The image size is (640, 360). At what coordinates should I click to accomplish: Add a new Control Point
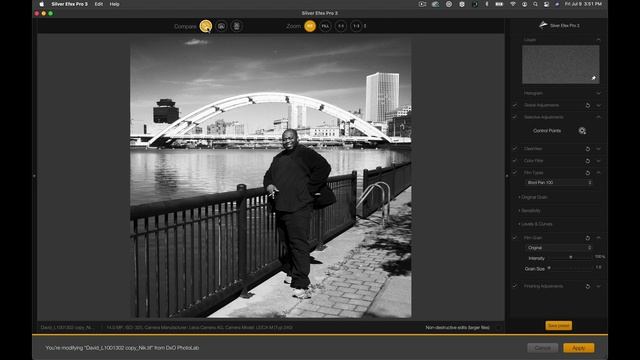click(x=582, y=131)
